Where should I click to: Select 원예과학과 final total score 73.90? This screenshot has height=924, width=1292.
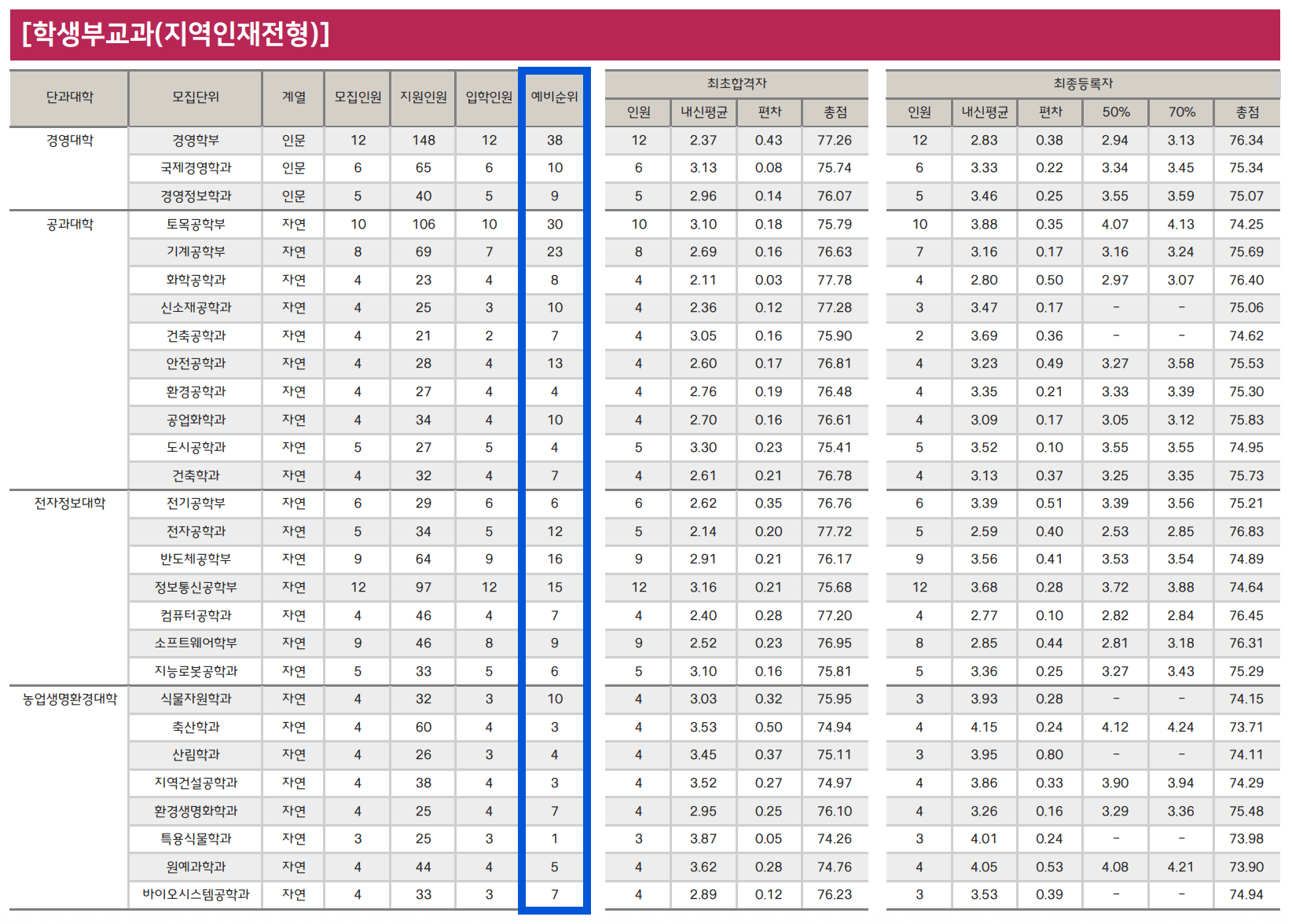pos(1246,867)
